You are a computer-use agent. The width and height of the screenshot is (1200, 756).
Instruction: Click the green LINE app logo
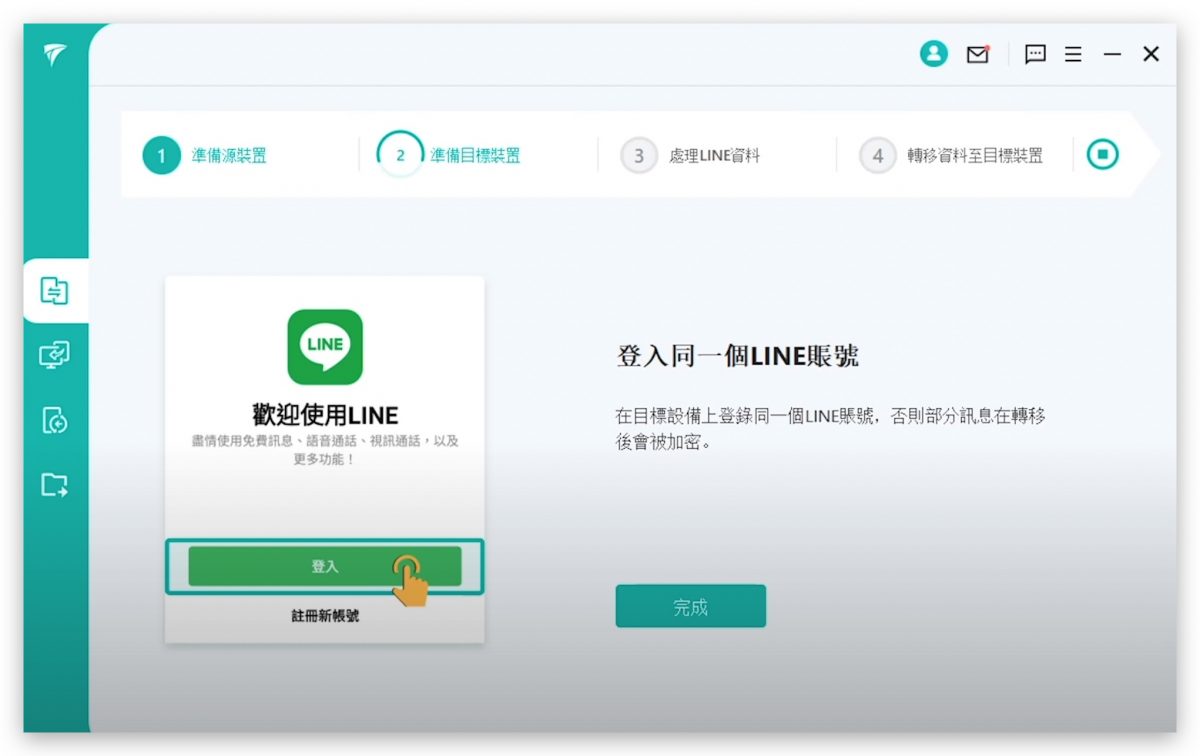(325, 346)
